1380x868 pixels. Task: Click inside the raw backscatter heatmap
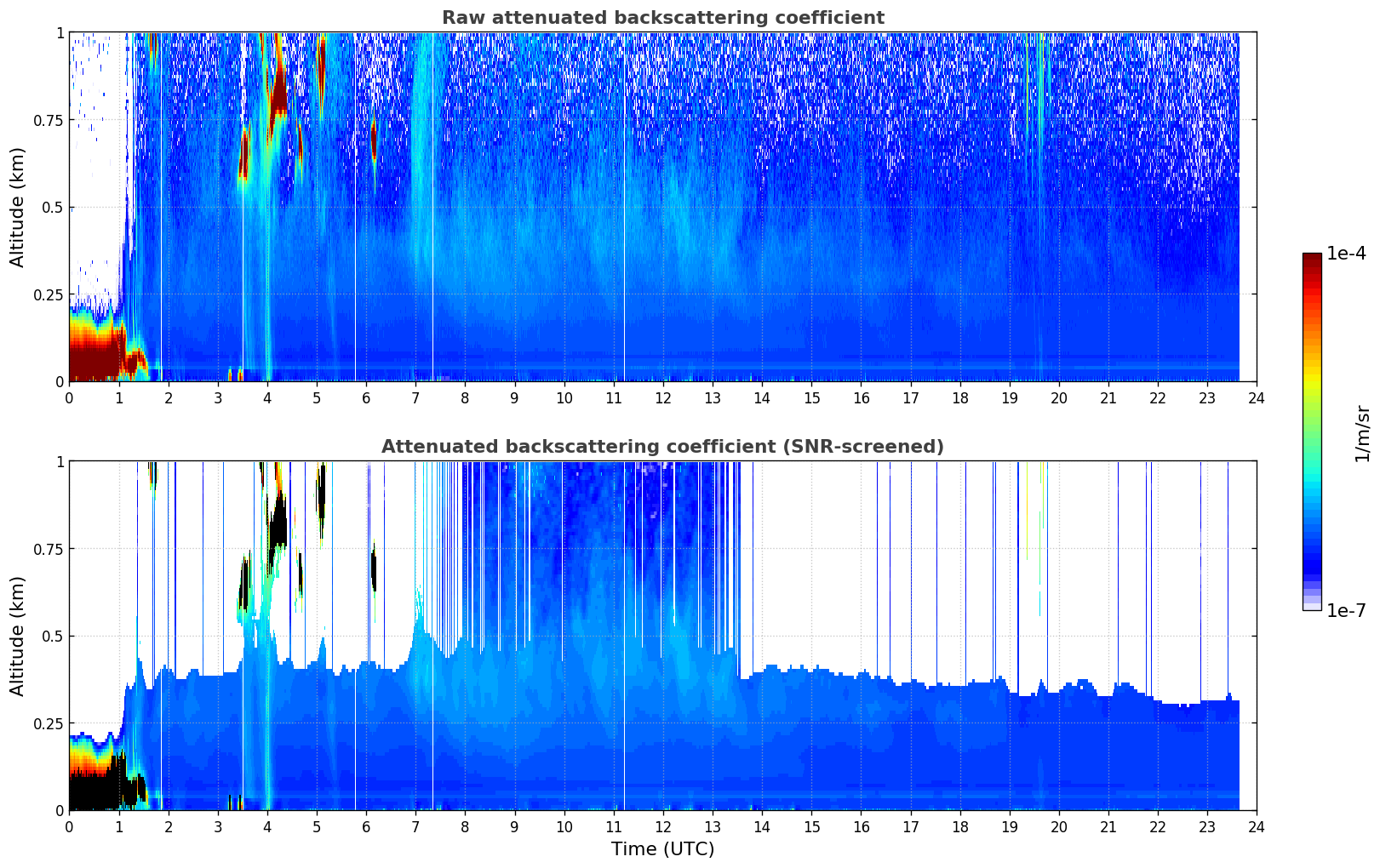662,207
